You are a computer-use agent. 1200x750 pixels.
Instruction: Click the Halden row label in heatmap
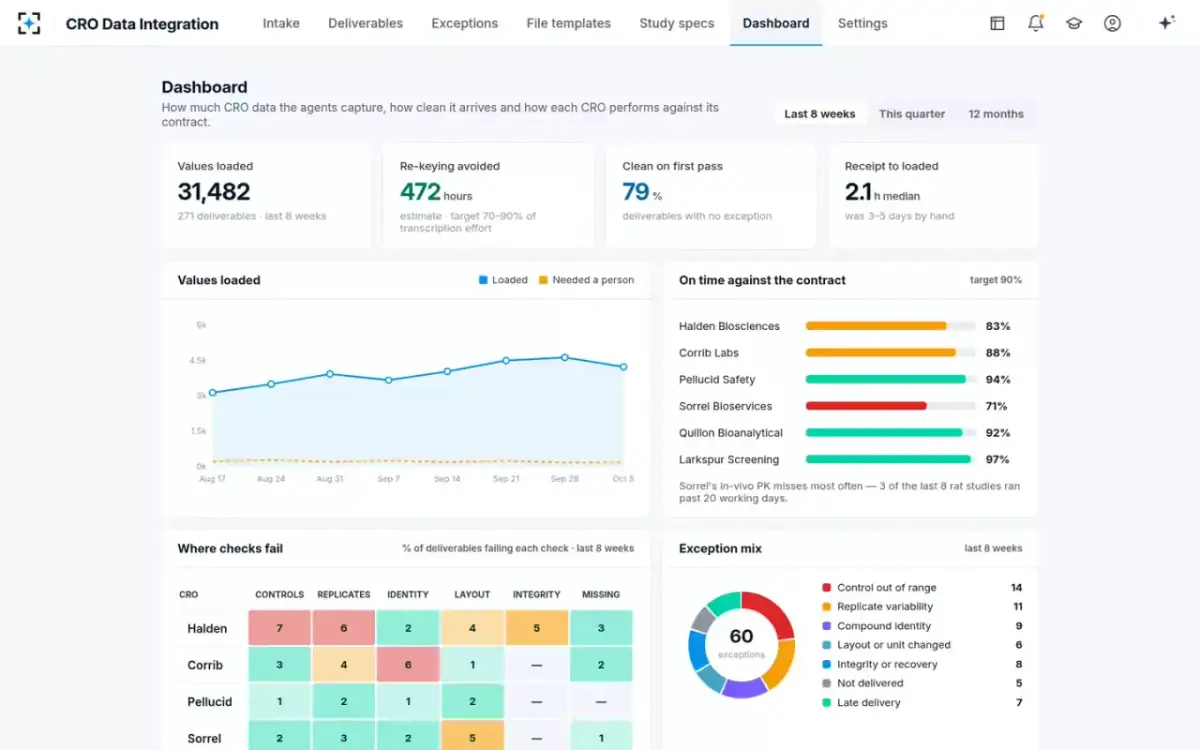[x=207, y=629]
